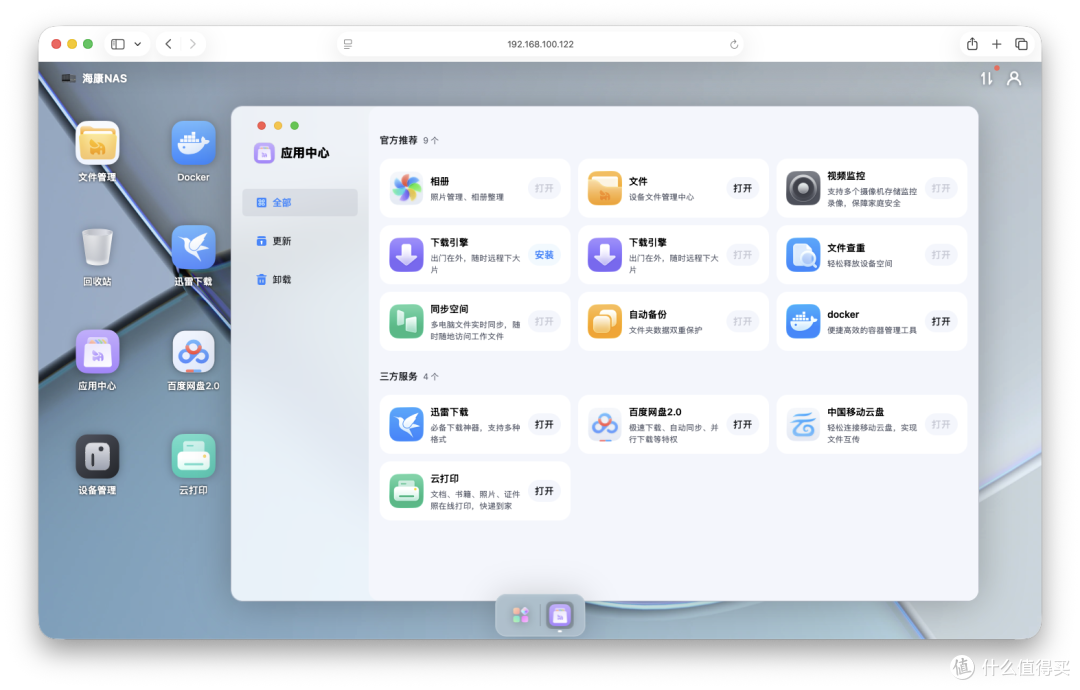Select the 全部 category in sidebar
This screenshot has height=690, width=1080.
tap(300, 202)
